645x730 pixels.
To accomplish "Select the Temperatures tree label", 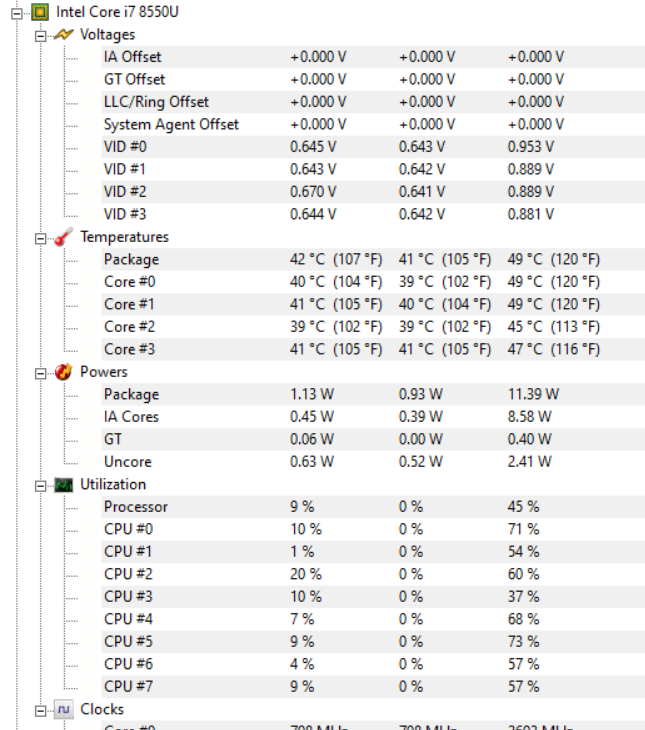I will [x=124, y=237].
